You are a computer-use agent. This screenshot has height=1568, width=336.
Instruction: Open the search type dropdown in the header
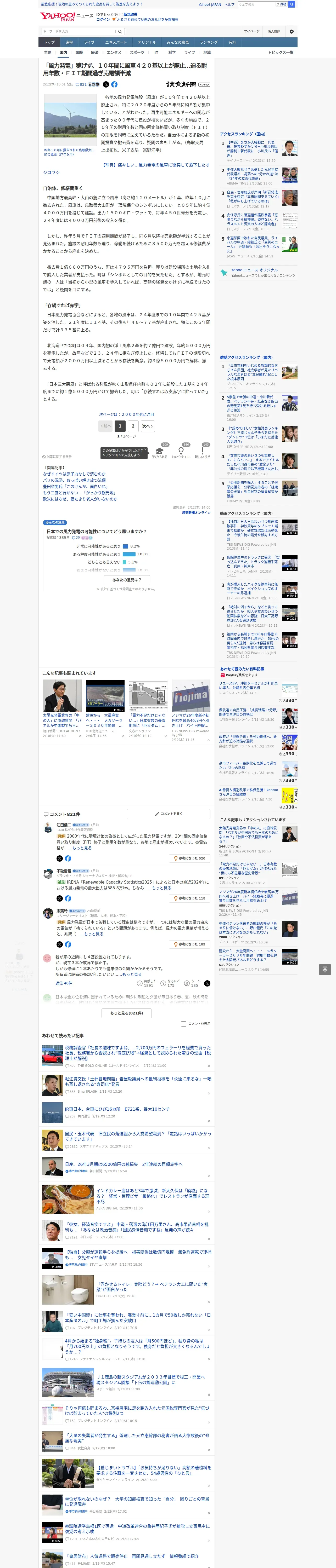(282, 4)
